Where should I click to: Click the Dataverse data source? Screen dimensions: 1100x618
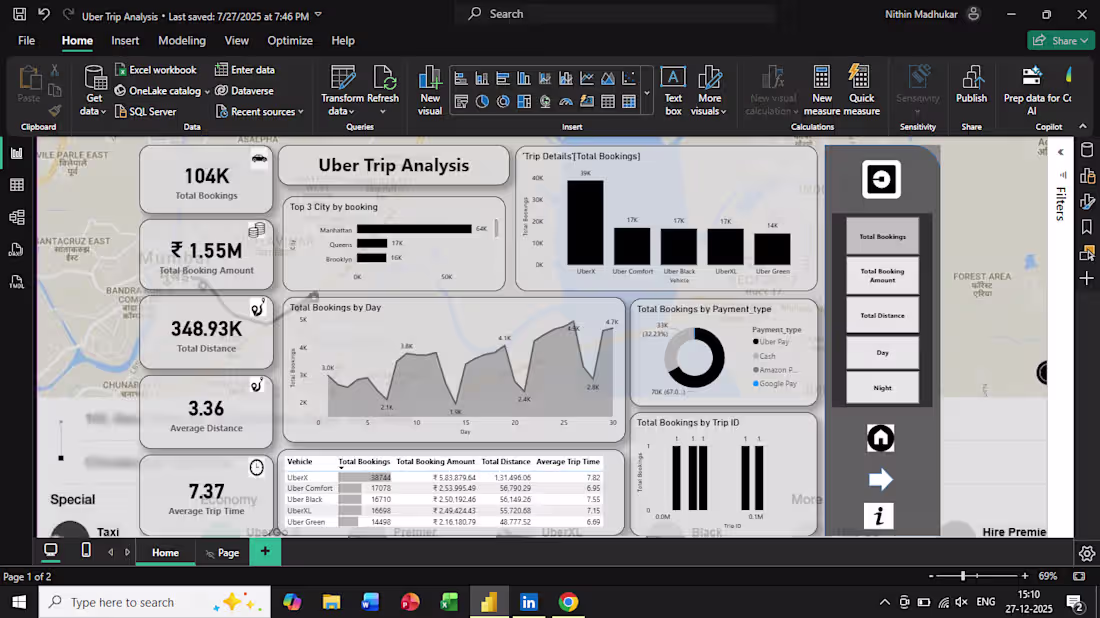click(245, 90)
